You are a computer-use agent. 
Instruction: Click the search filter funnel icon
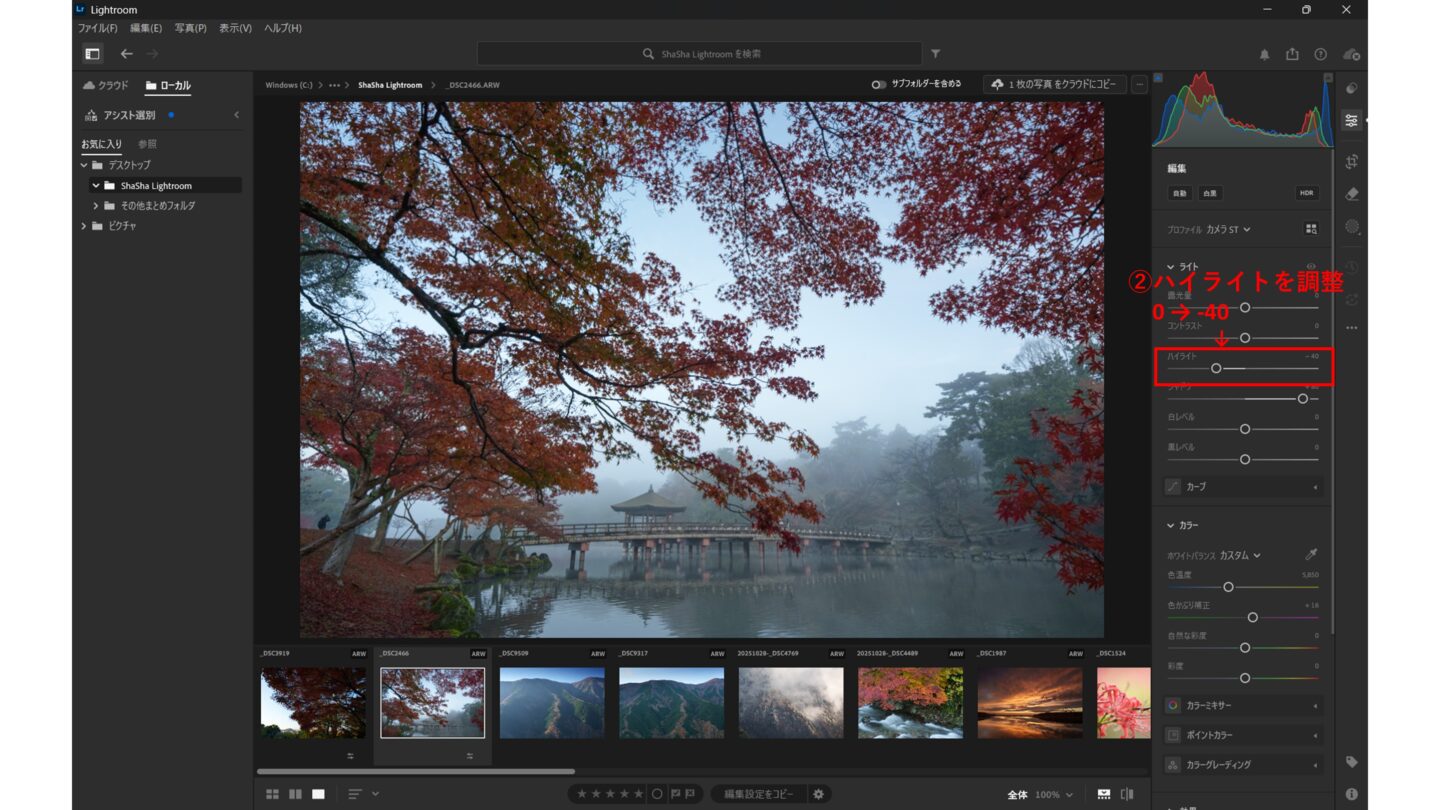click(936, 54)
